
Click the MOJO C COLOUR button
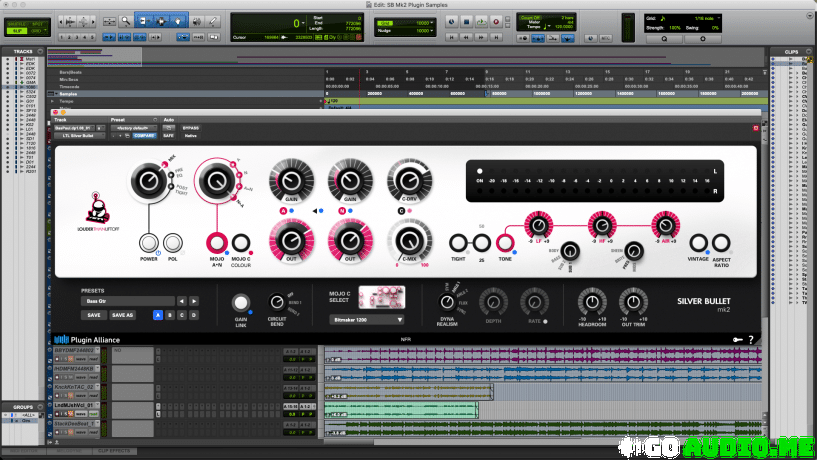(241, 242)
